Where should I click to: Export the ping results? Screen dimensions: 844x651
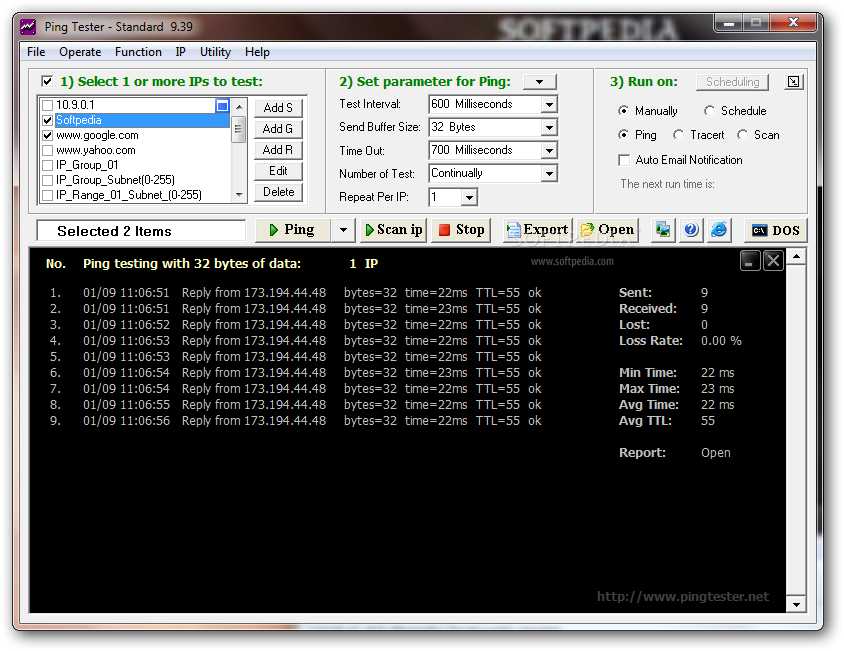(x=537, y=230)
